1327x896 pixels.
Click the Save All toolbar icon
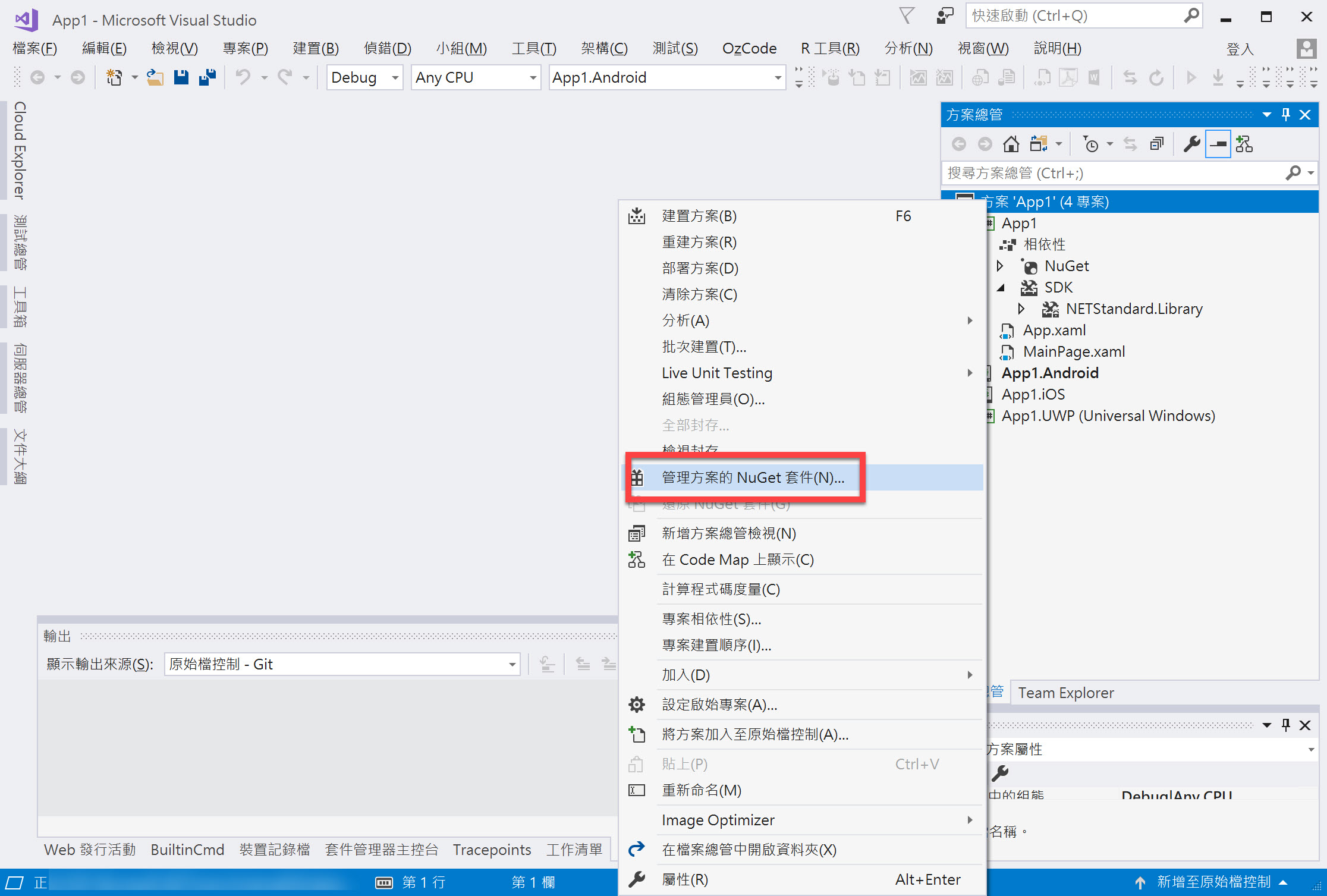point(207,77)
